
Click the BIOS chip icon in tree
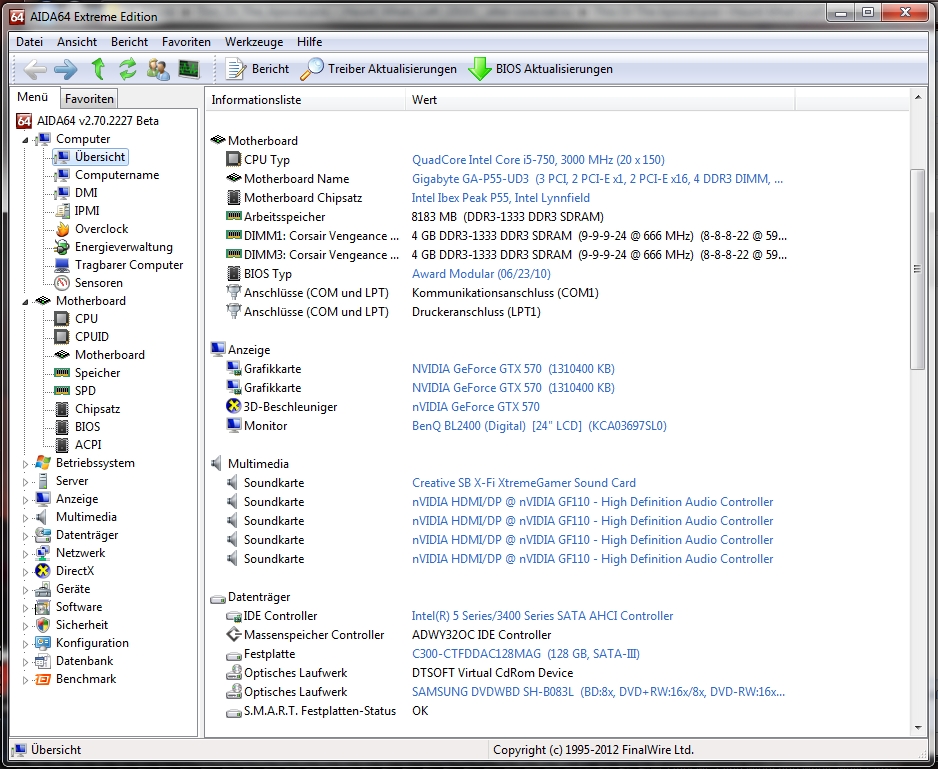[62, 427]
